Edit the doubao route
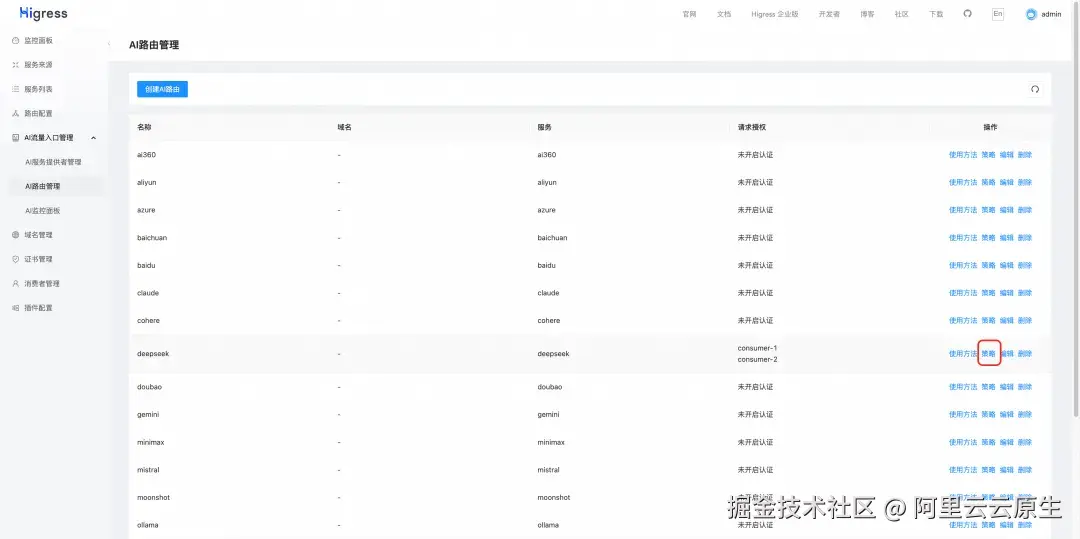1080x539 pixels. (x=1006, y=387)
